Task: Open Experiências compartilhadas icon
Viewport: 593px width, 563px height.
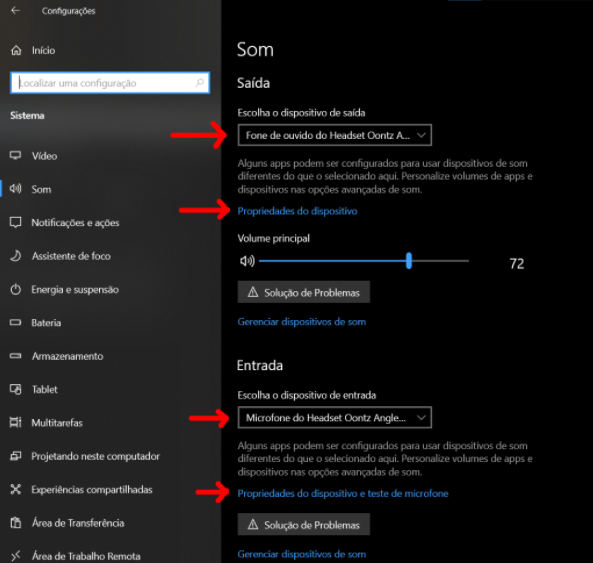Action: click(x=16, y=489)
